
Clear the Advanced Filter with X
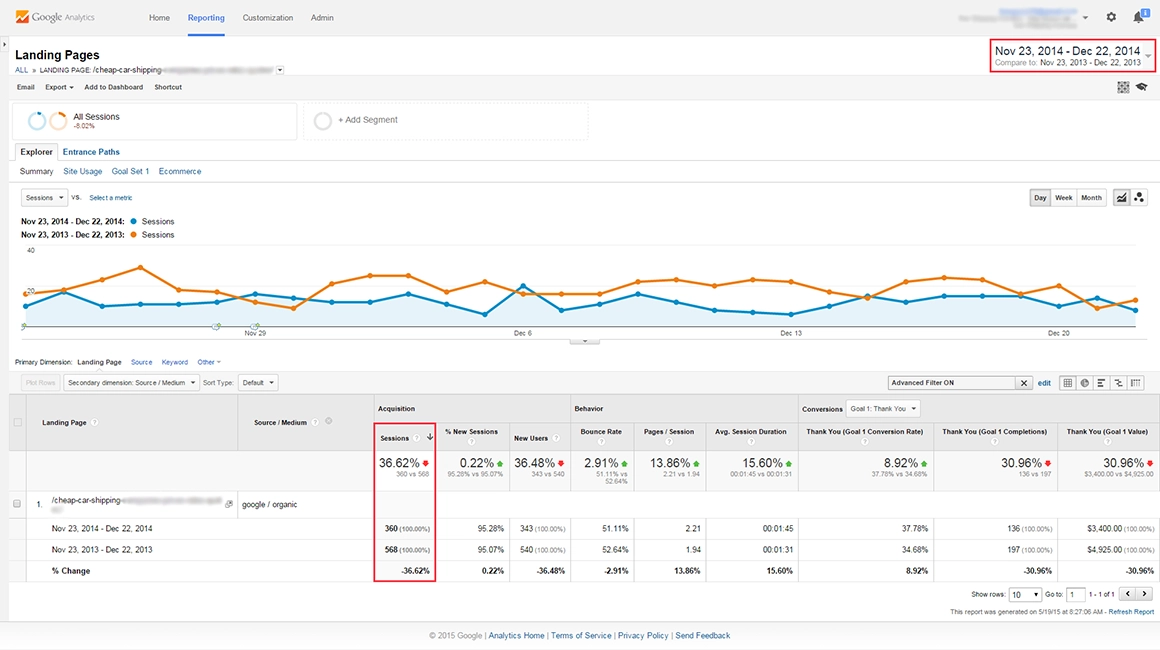click(x=1024, y=383)
